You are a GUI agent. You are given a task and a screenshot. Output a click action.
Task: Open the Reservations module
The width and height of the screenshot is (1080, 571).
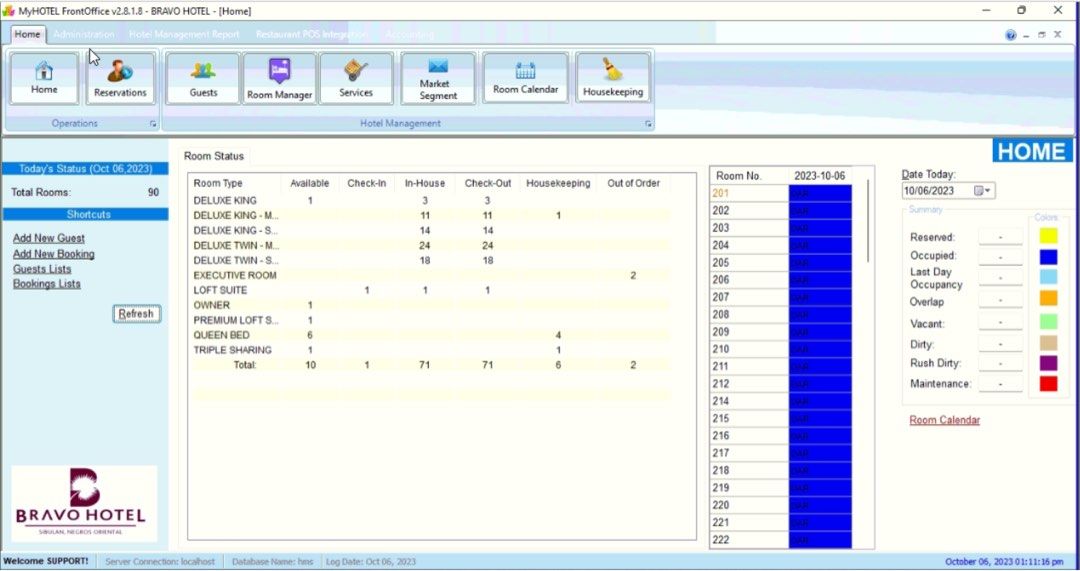point(120,78)
